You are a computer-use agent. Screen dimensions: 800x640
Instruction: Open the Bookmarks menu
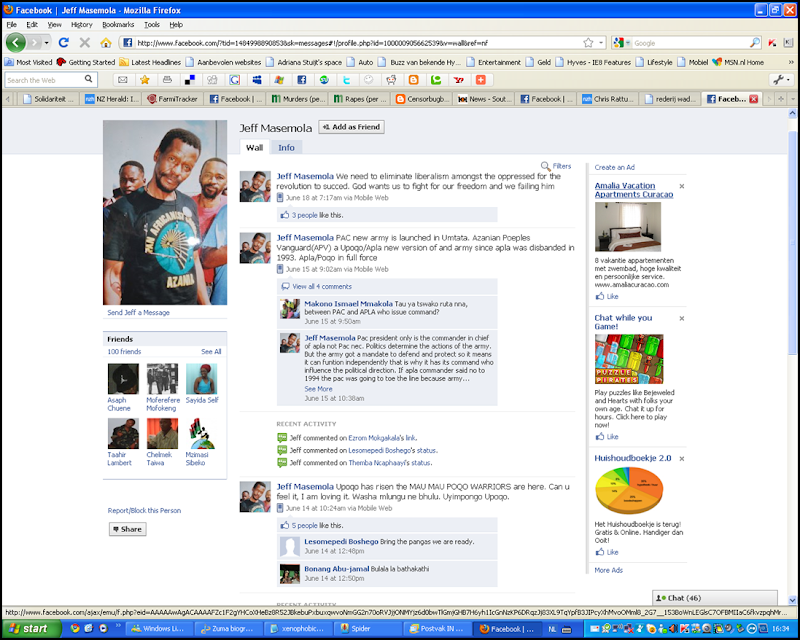tap(118, 24)
